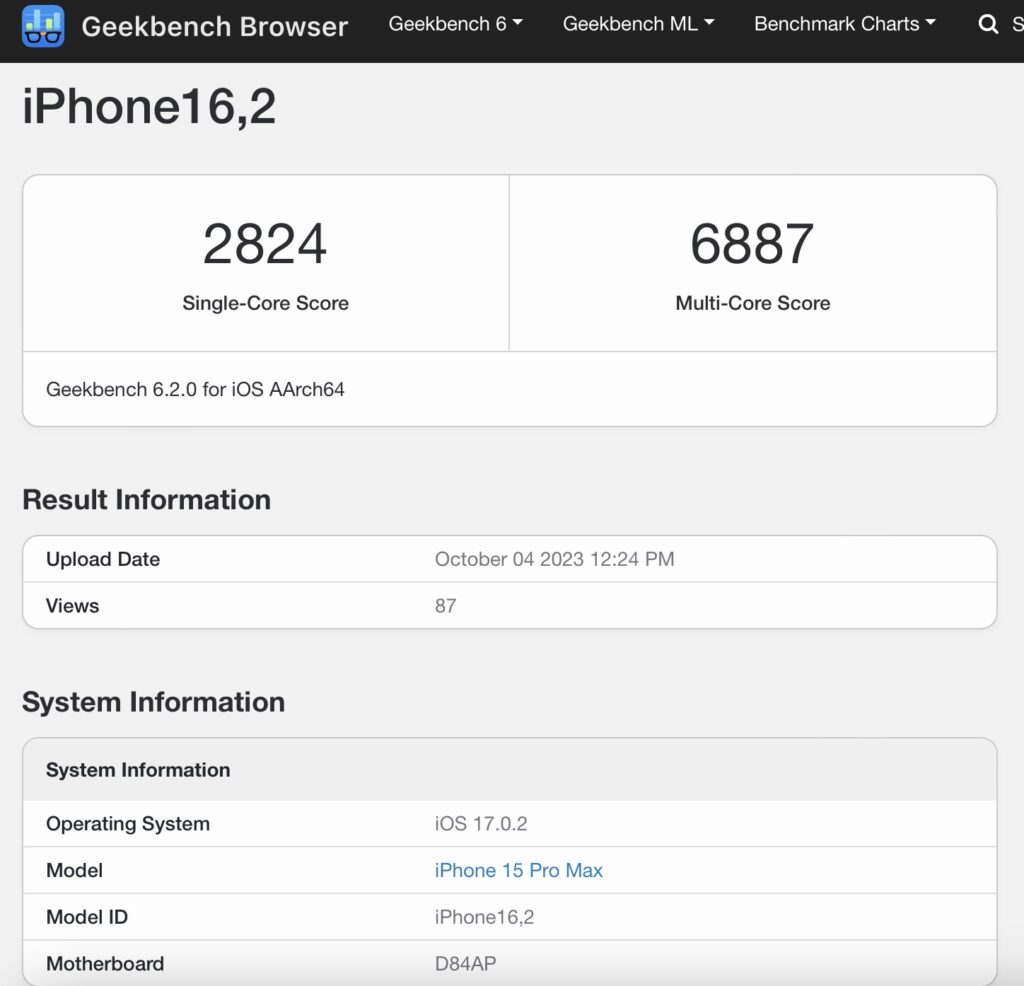Select the iPhone16,2 page heading
Image resolution: width=1024 pixels, height=986 pixels.
[149, 106]
